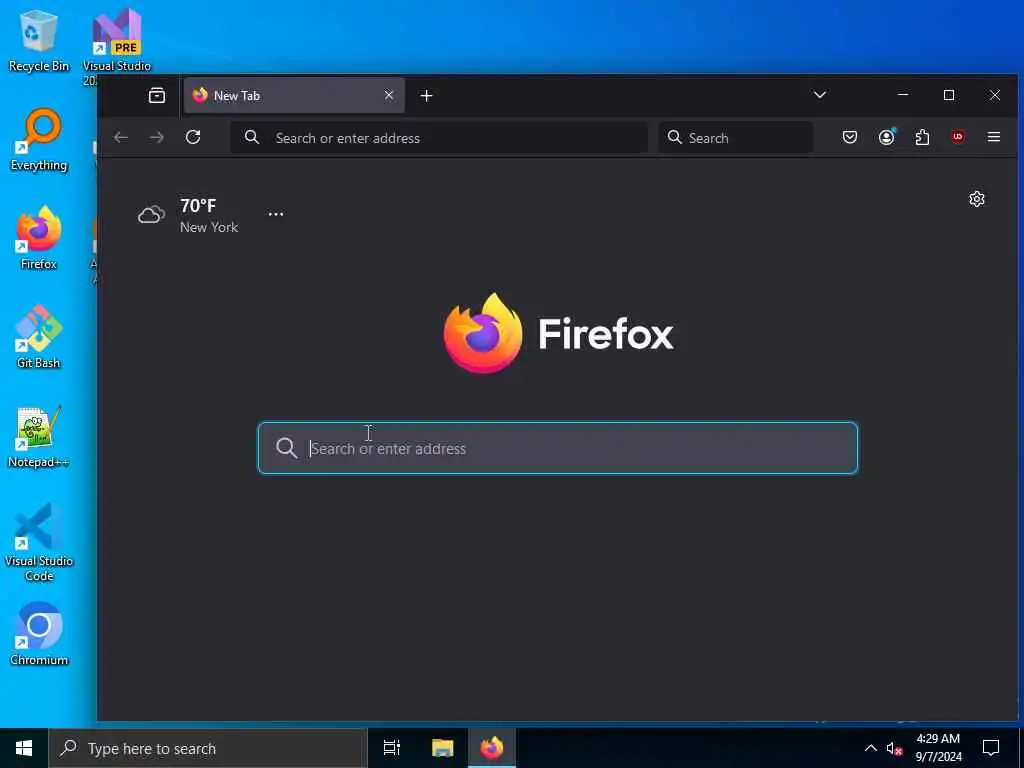Reload the current page
This screenshot has width=1024, height=768.
(x=193, y=137)
